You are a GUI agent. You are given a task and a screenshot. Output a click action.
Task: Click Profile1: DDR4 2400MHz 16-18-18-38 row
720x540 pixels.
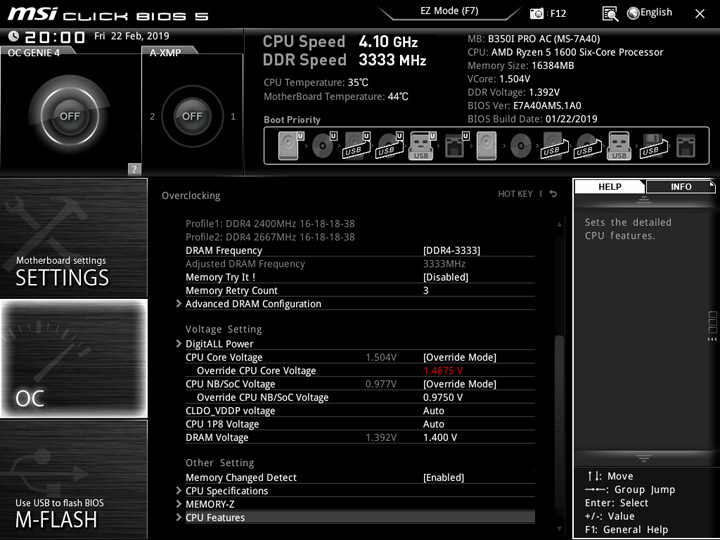coord(270,224)
